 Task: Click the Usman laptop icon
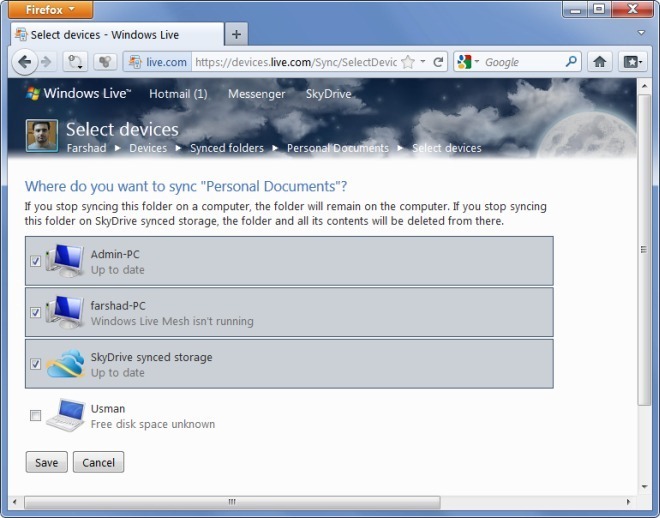(x=66, y=415)
